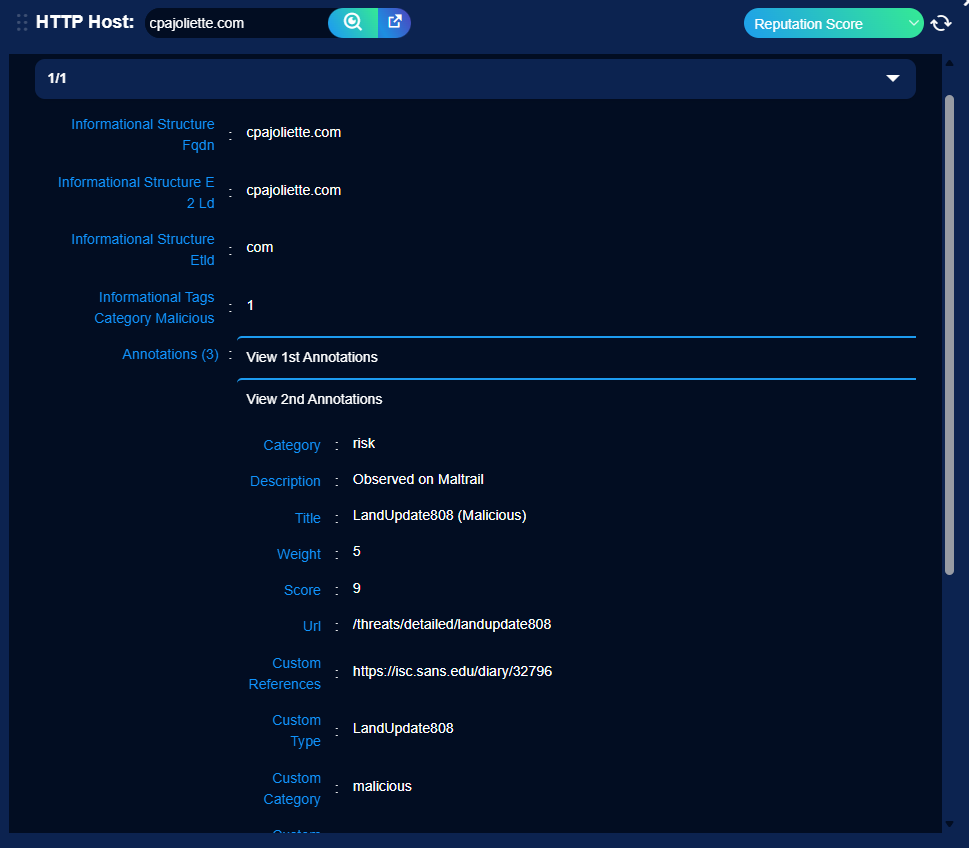Collapse View 2nd Annotations section
Image resolution: width=969 pixels, height=848 pixels.
tap(576, 399)
